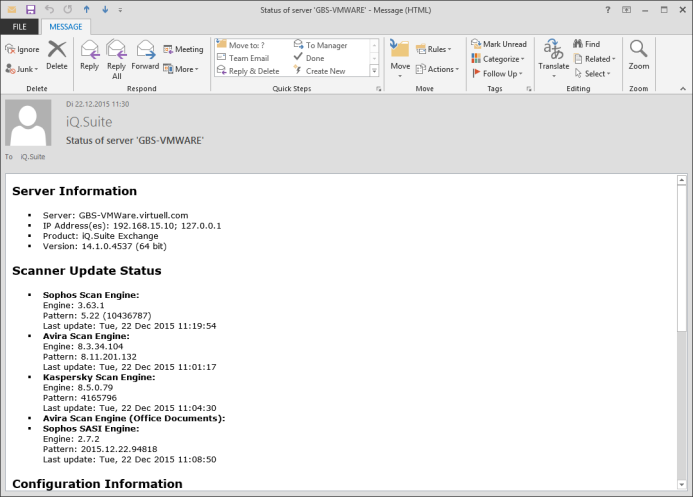Go to previous item using up arrow

click(86, 9)
